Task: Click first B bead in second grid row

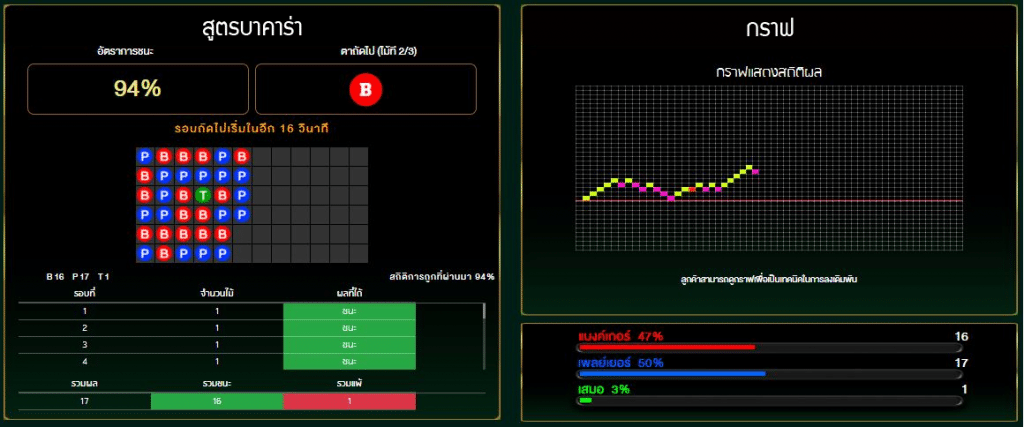Action: [145, 176]
